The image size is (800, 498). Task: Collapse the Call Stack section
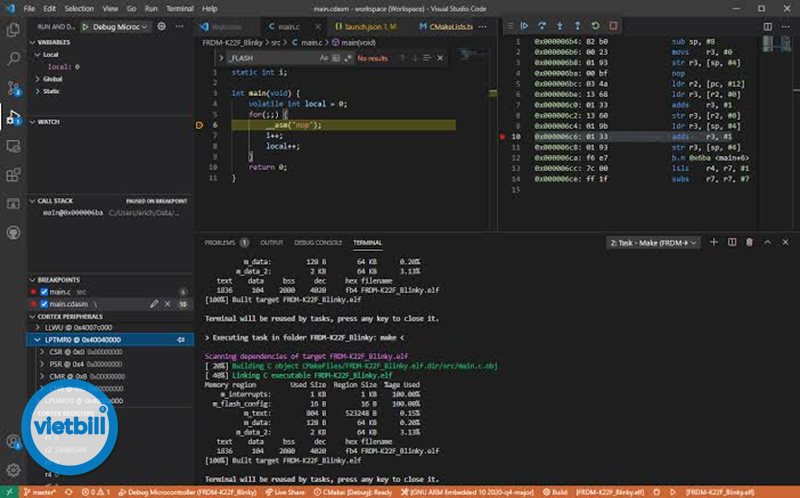pos(33,201)
